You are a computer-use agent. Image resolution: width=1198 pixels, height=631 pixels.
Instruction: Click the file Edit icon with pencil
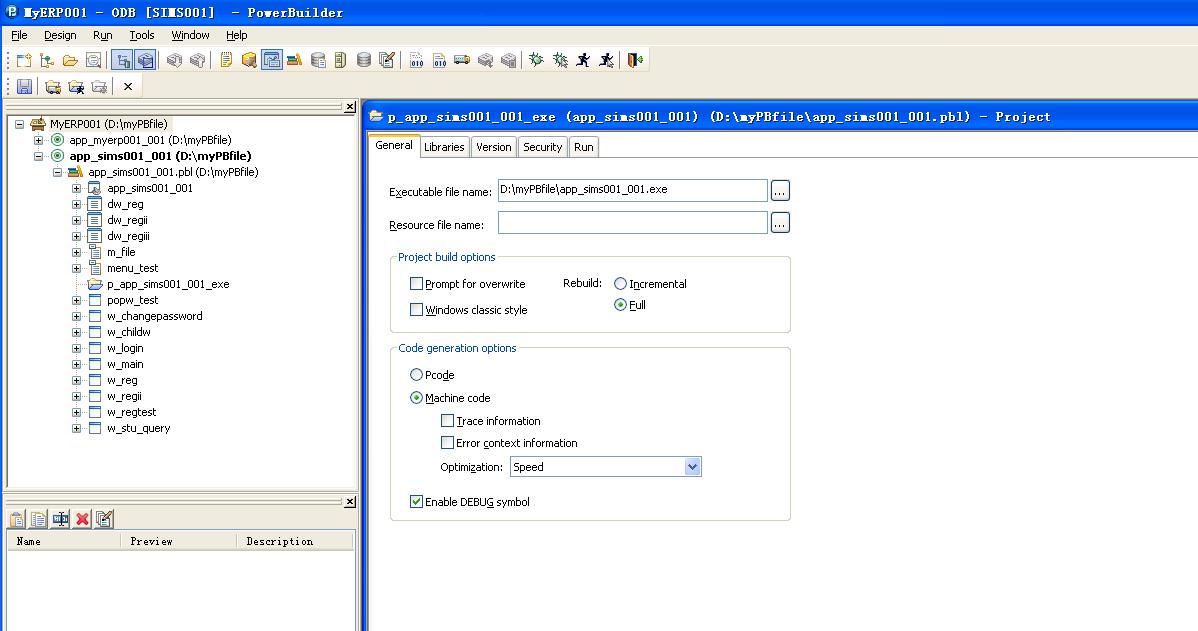[x=387, y=60]
